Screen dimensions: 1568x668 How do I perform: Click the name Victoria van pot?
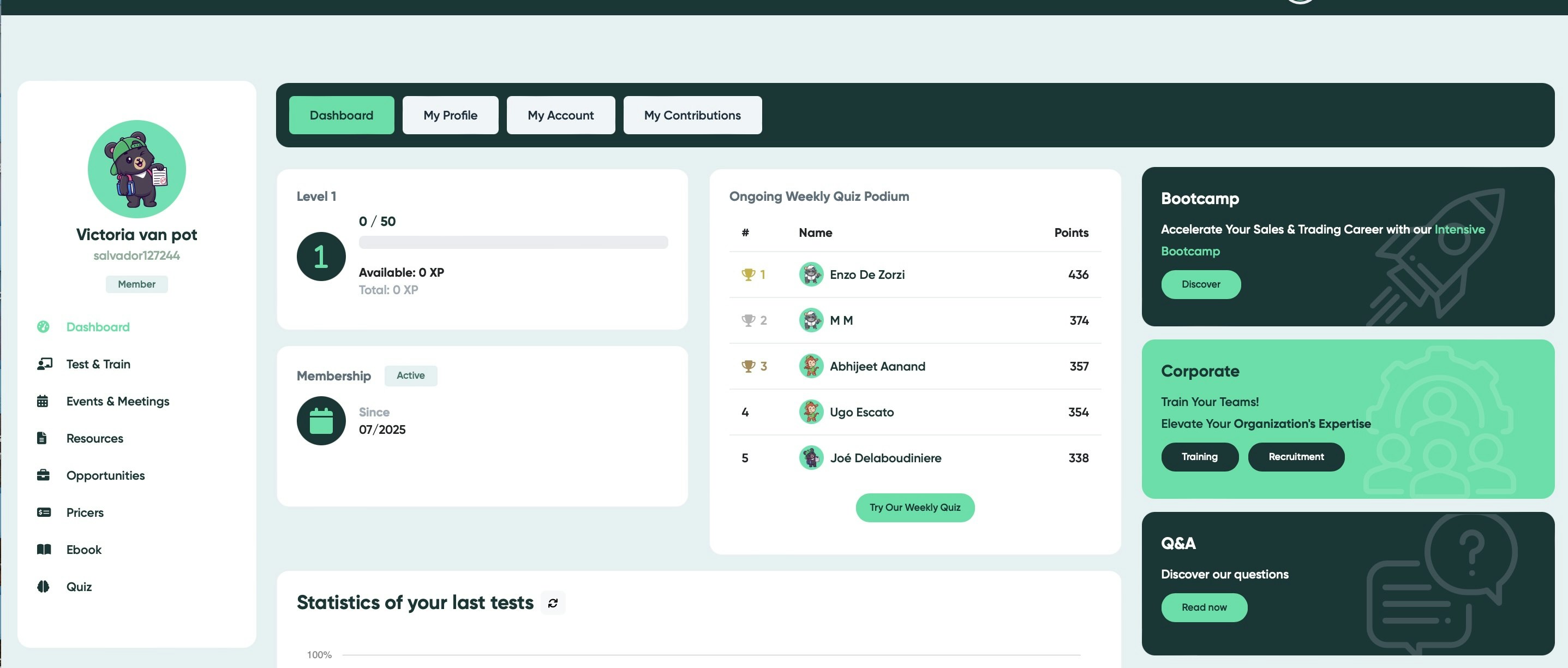[136, 235]
